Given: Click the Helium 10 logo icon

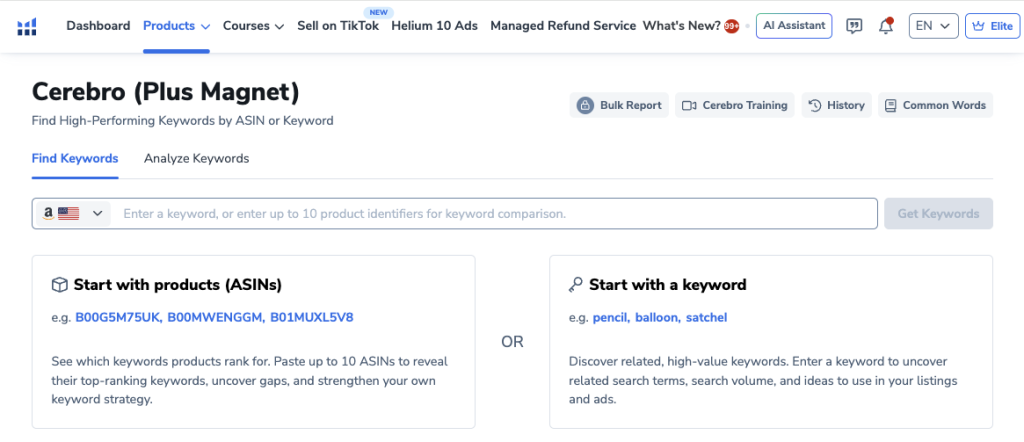Looking at the screenshot, I should pos(27,26).
